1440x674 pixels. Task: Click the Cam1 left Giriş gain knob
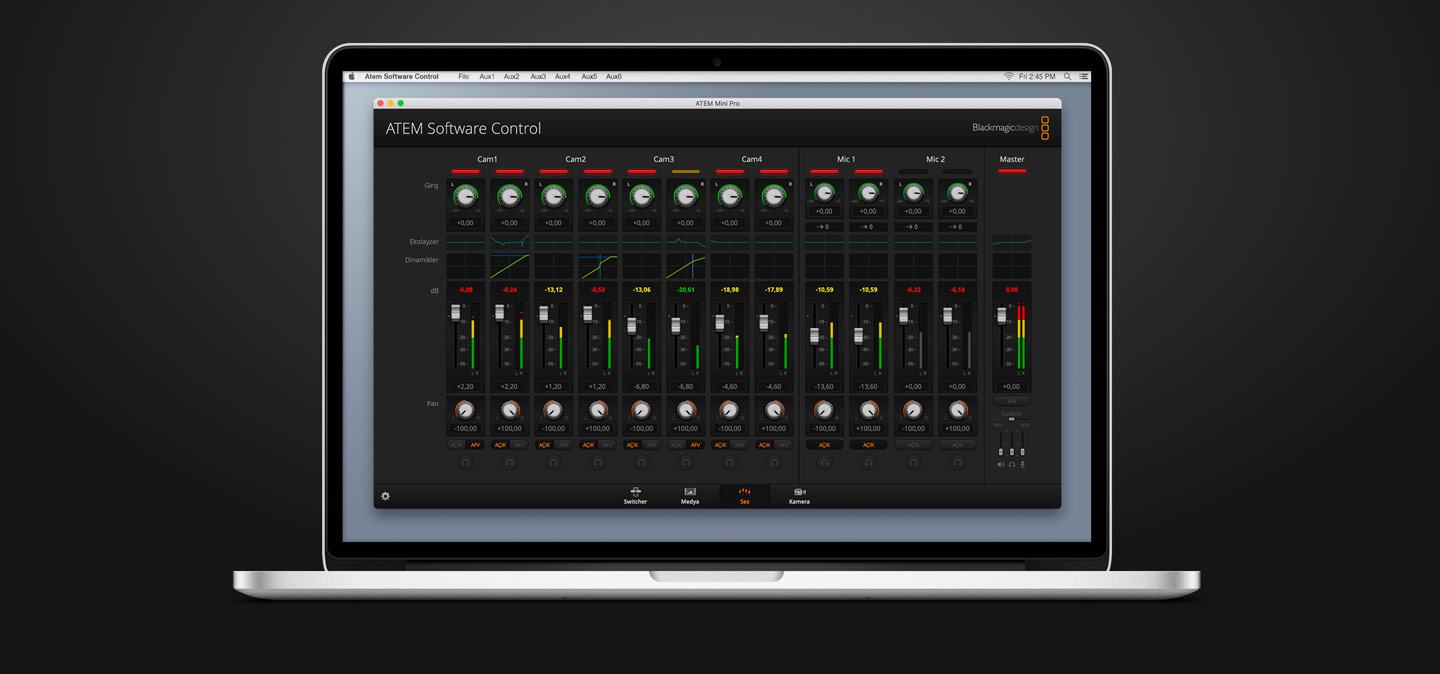coord(465,196)
